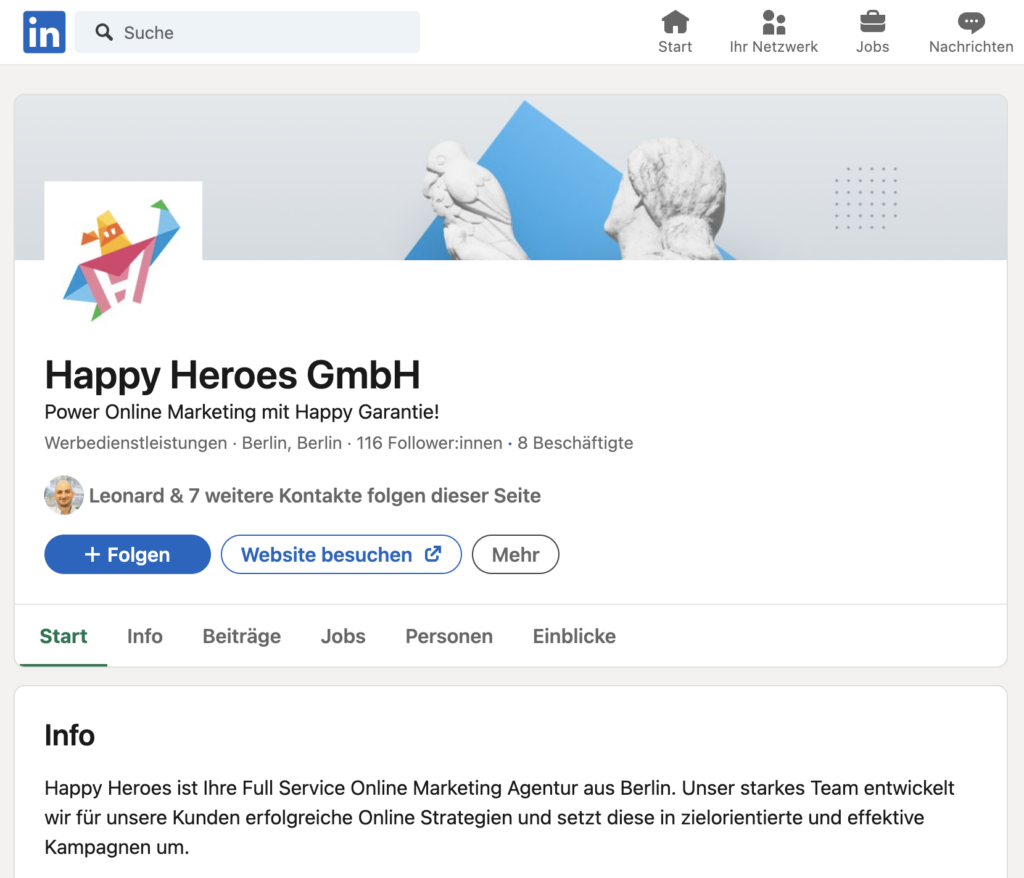Click the magnifier icon in search bar
Image resolution: width=1024 pixels, height=878 pixels.
tap(104, 33)
